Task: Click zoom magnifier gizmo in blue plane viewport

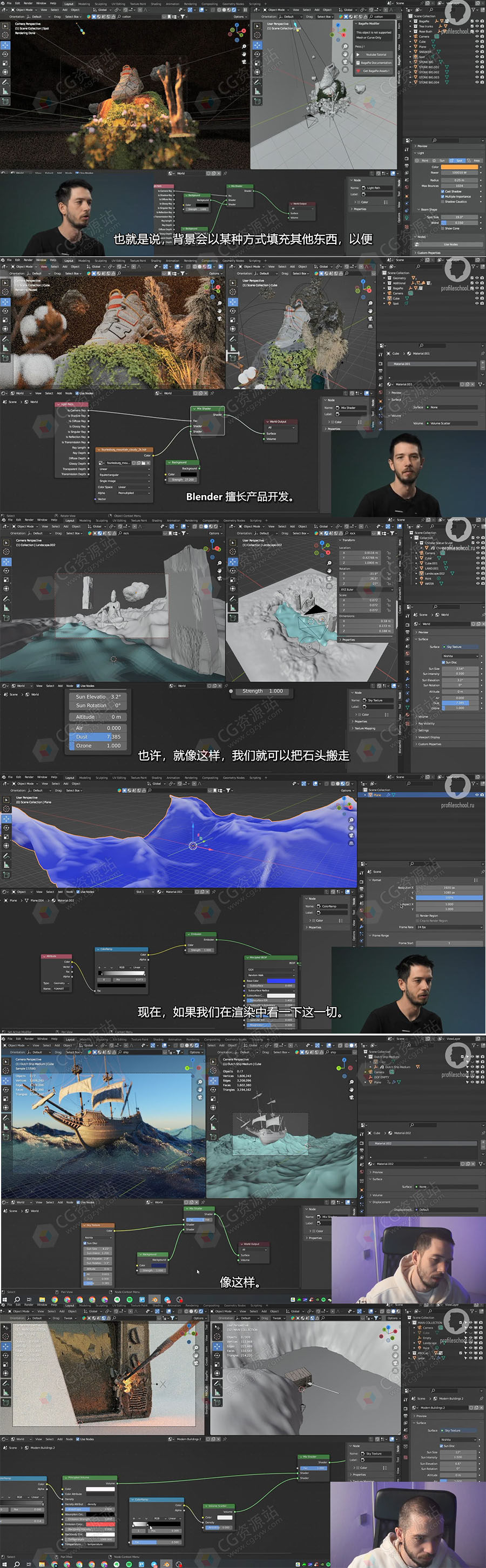Action: (x=352, y=820)
